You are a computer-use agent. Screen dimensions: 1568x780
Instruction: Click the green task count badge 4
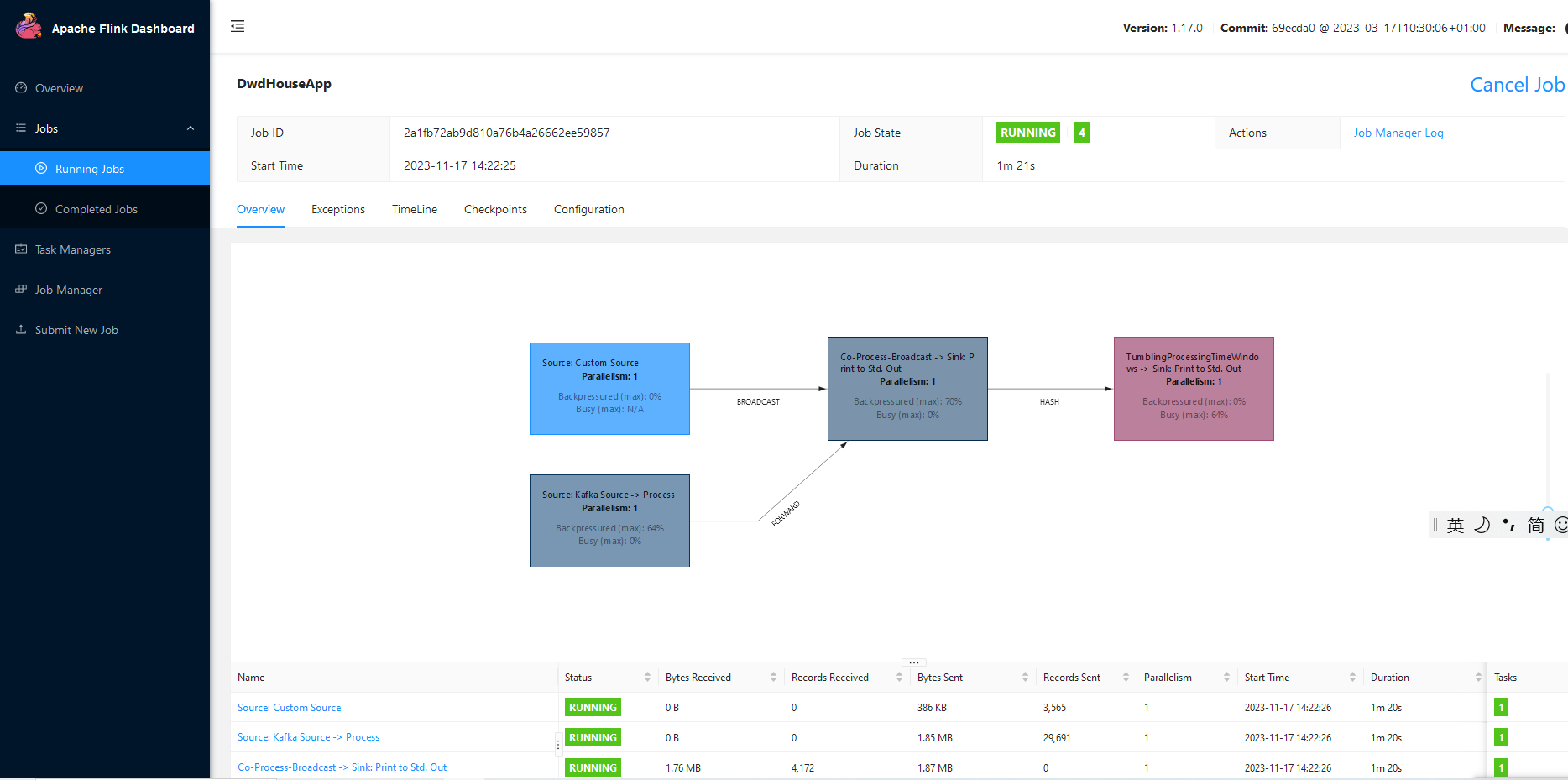[x=1082, y=133]
